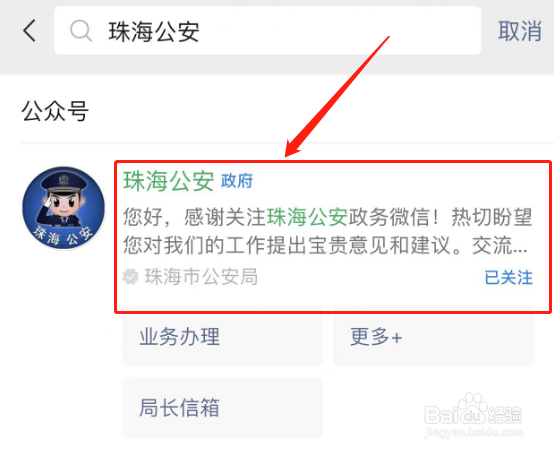554x452 pixels.
Task: Tap the magnifier search icon
Action: pos(81,31)
